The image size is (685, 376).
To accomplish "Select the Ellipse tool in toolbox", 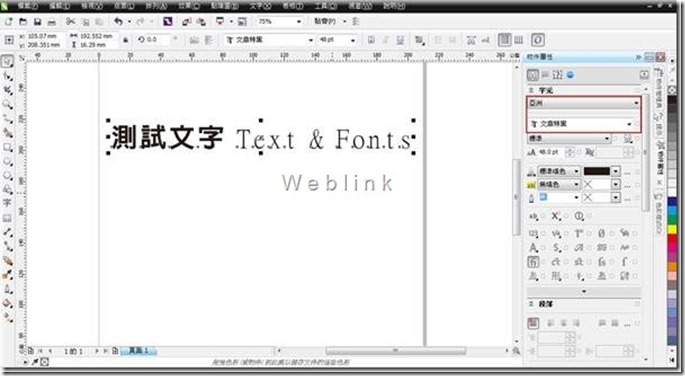I will tap(7, 161).
